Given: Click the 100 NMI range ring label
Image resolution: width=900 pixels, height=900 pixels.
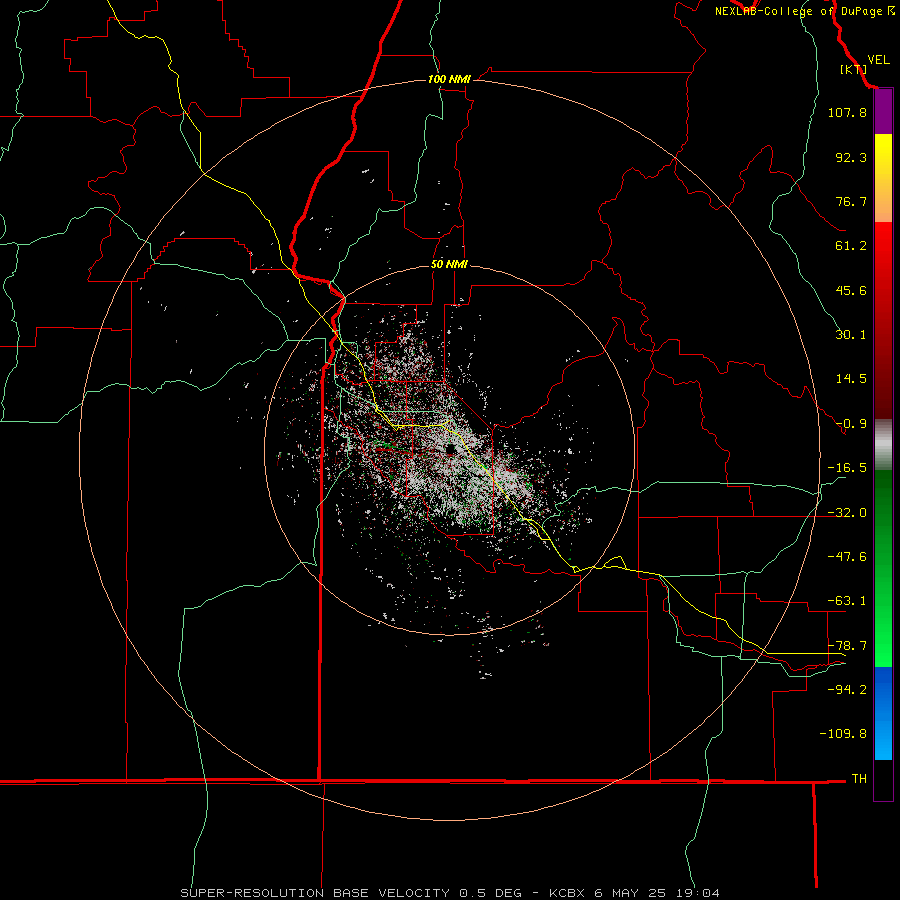Looking at the screenshot, I should tap(449, 79).
